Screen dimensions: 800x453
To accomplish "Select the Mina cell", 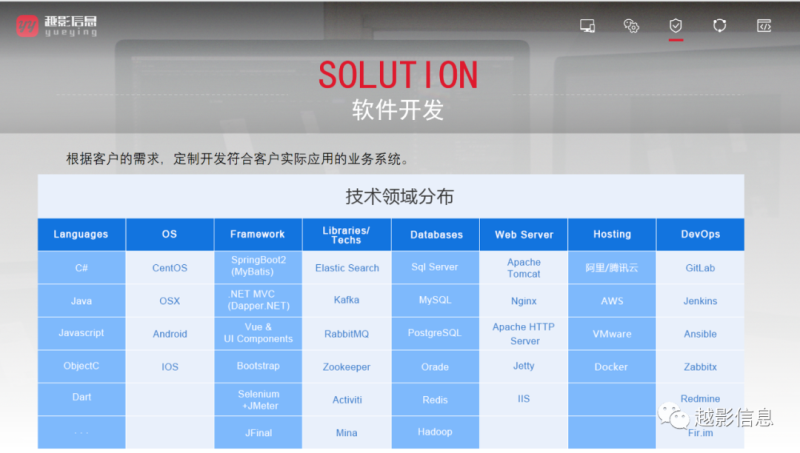I will [x=346, y=432].
